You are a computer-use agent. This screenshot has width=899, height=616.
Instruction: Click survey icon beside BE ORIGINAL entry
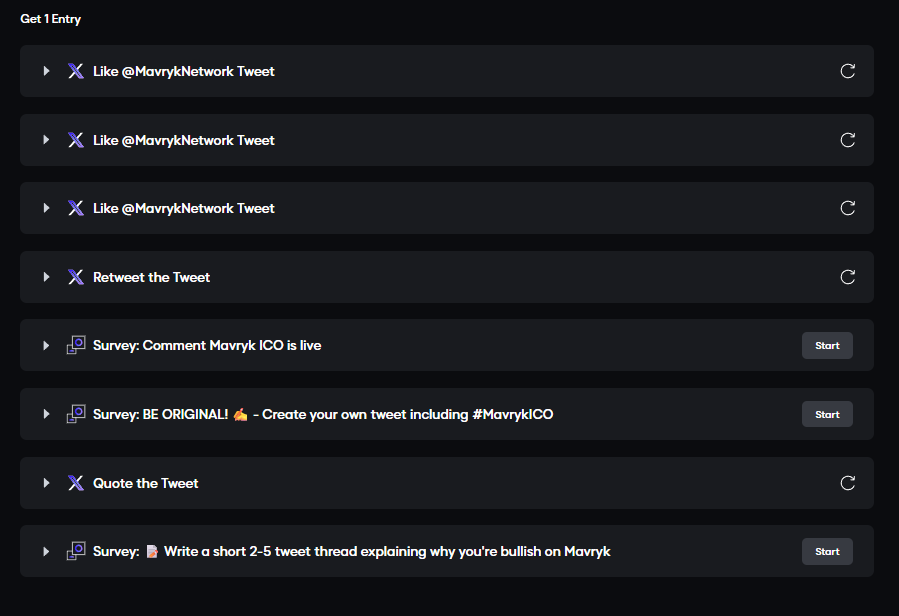click(x=76, y=414)
